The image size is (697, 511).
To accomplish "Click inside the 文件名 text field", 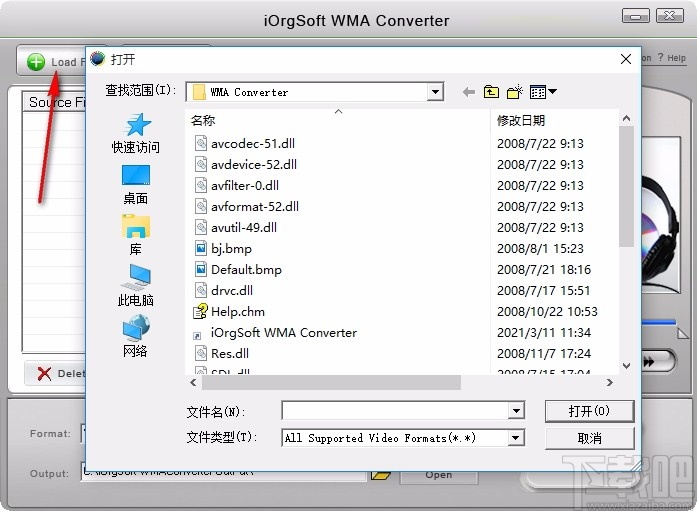I will coord(395,411).
